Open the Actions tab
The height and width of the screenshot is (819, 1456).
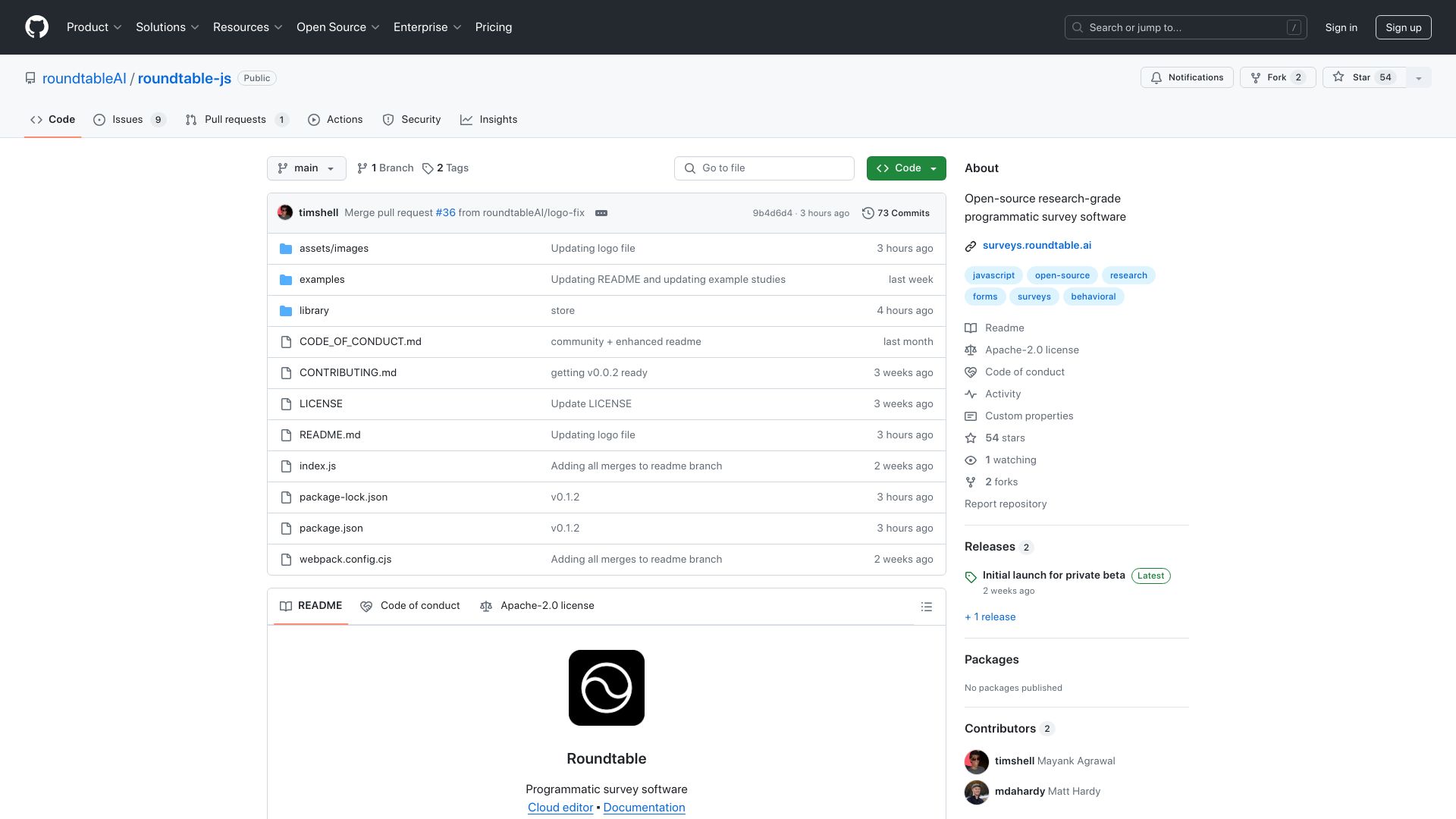335,120
